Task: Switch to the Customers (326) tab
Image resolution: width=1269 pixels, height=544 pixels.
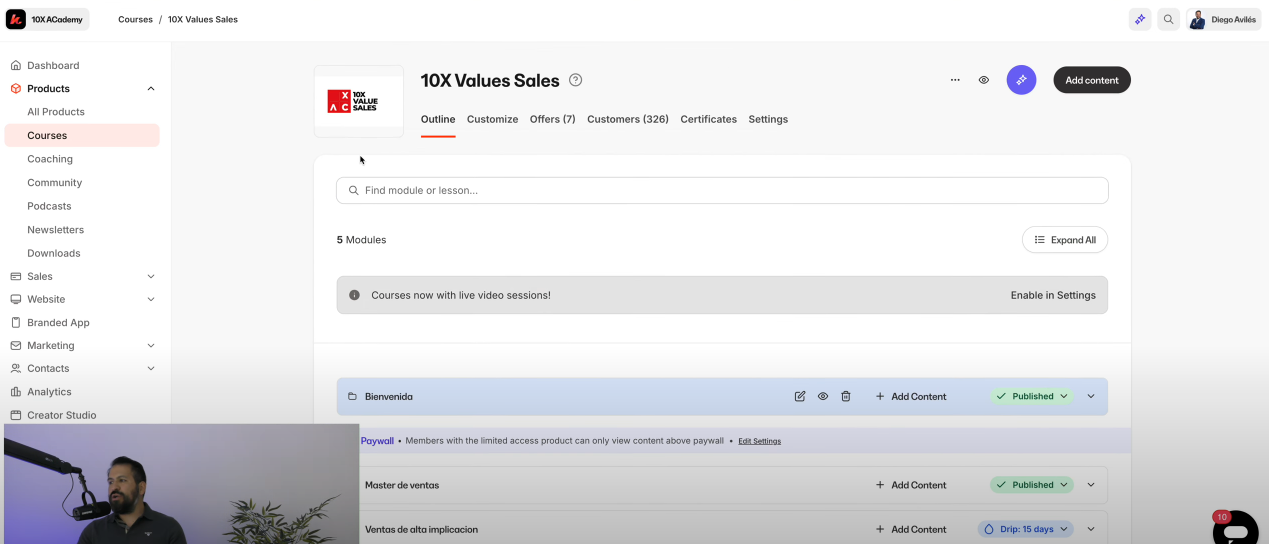Action: pos(628,119)
